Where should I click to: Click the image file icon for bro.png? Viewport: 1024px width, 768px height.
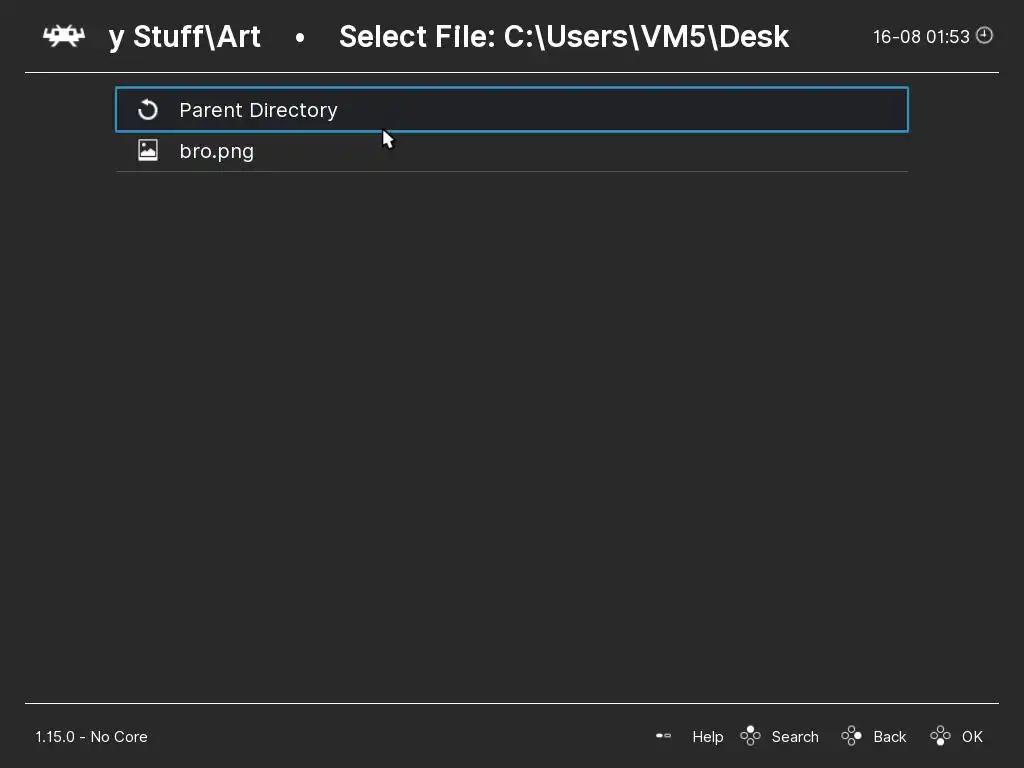[148, 151]
